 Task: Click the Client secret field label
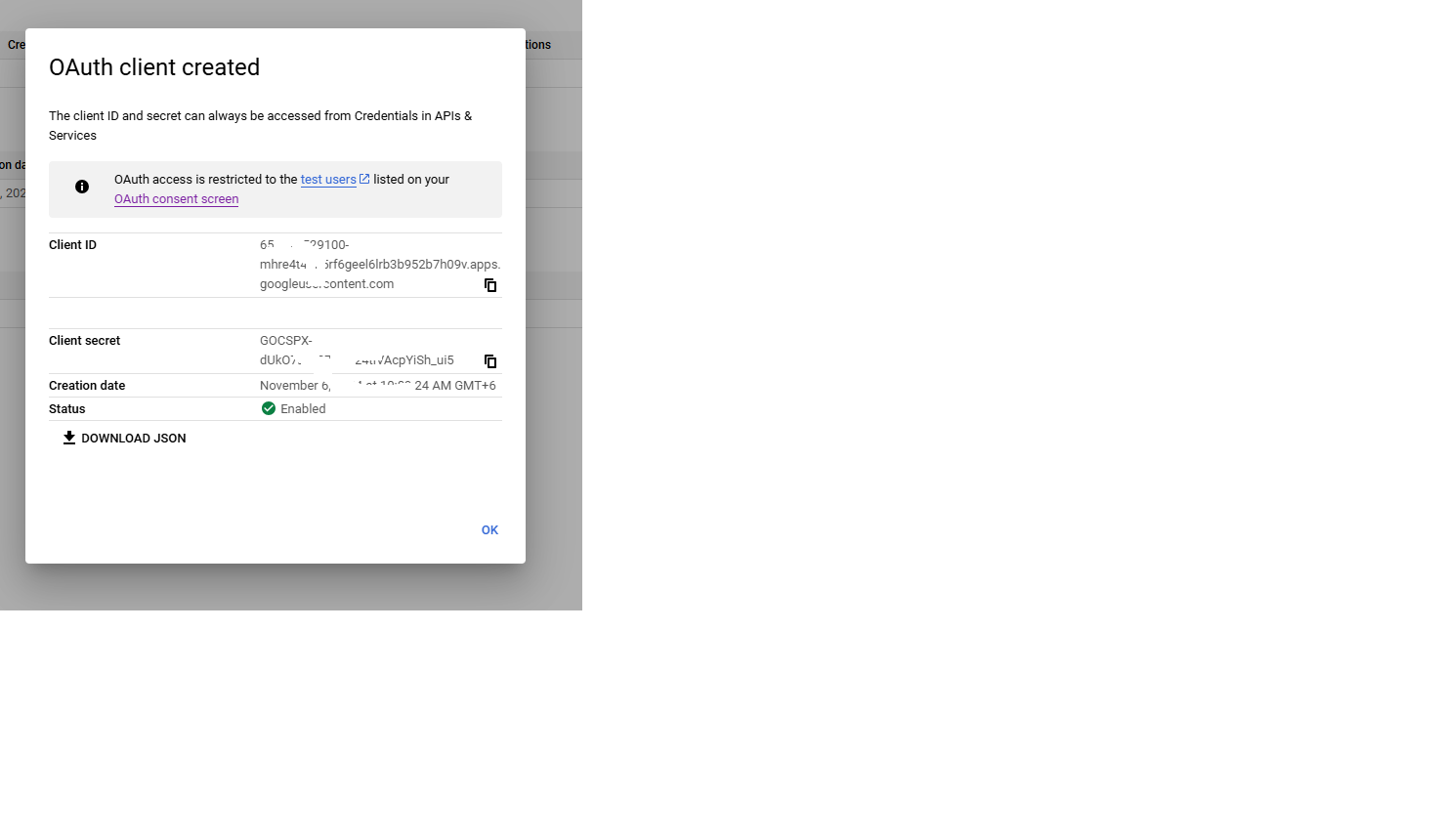(x=84, y=341)
